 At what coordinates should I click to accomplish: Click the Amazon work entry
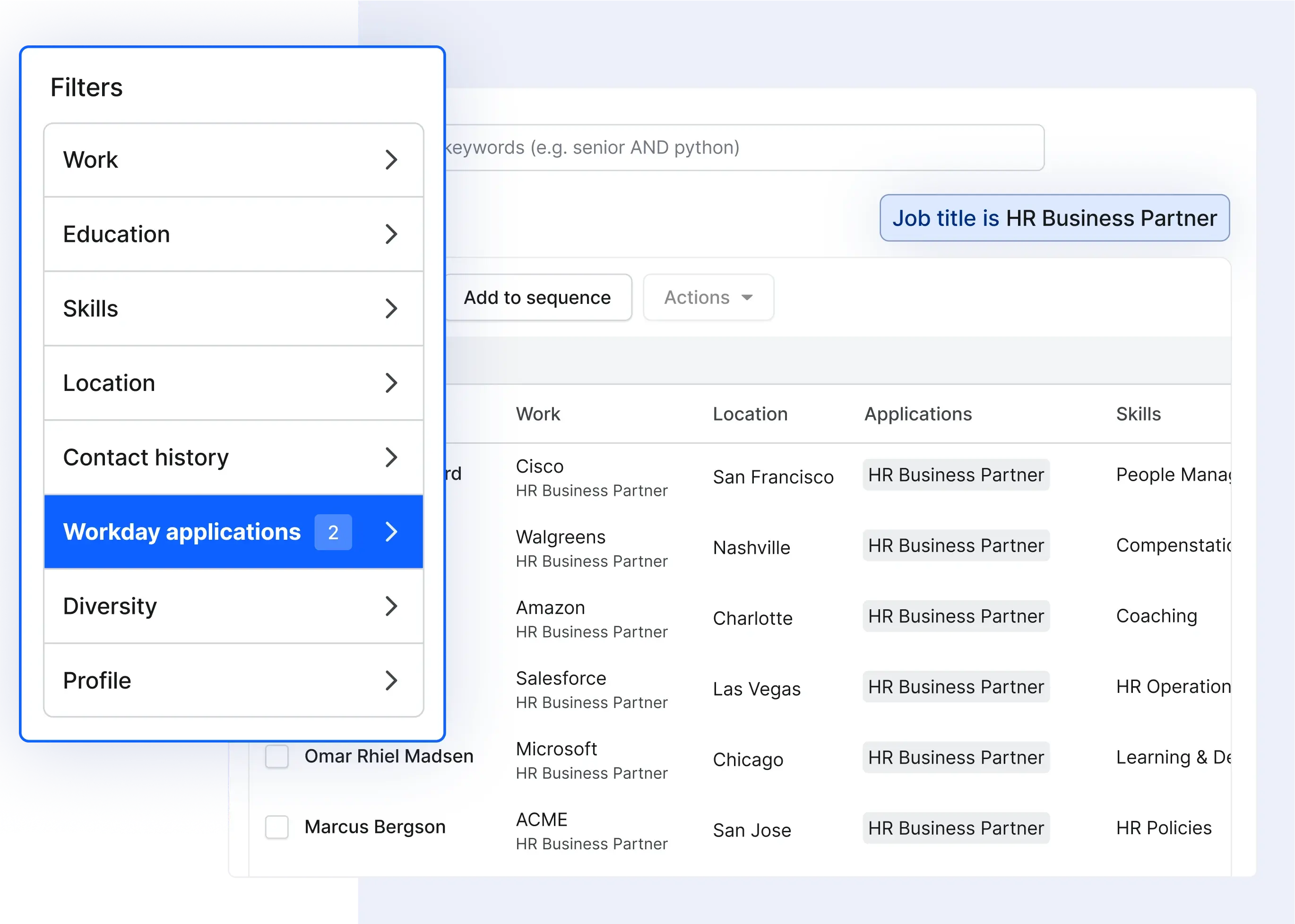[x=592, y=619]
